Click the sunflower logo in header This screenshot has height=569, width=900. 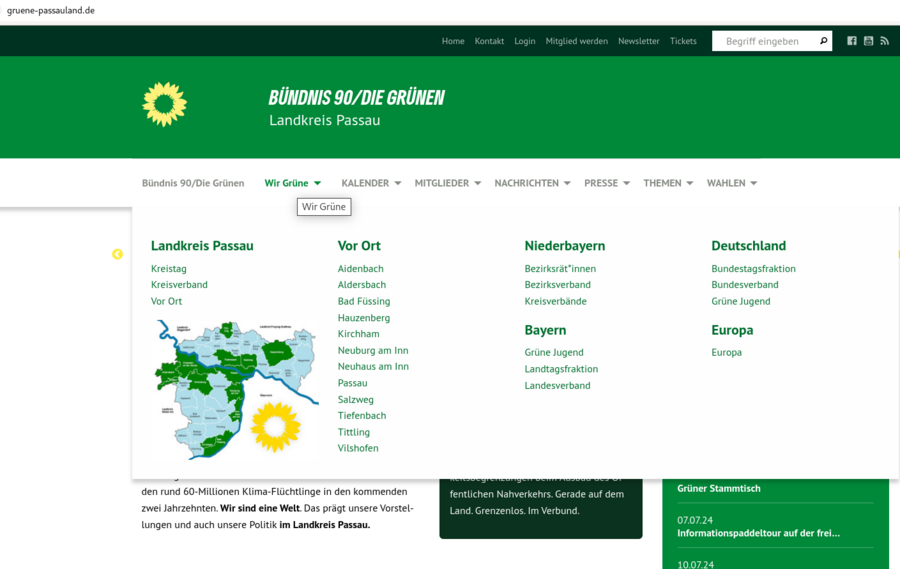point(165,104)
